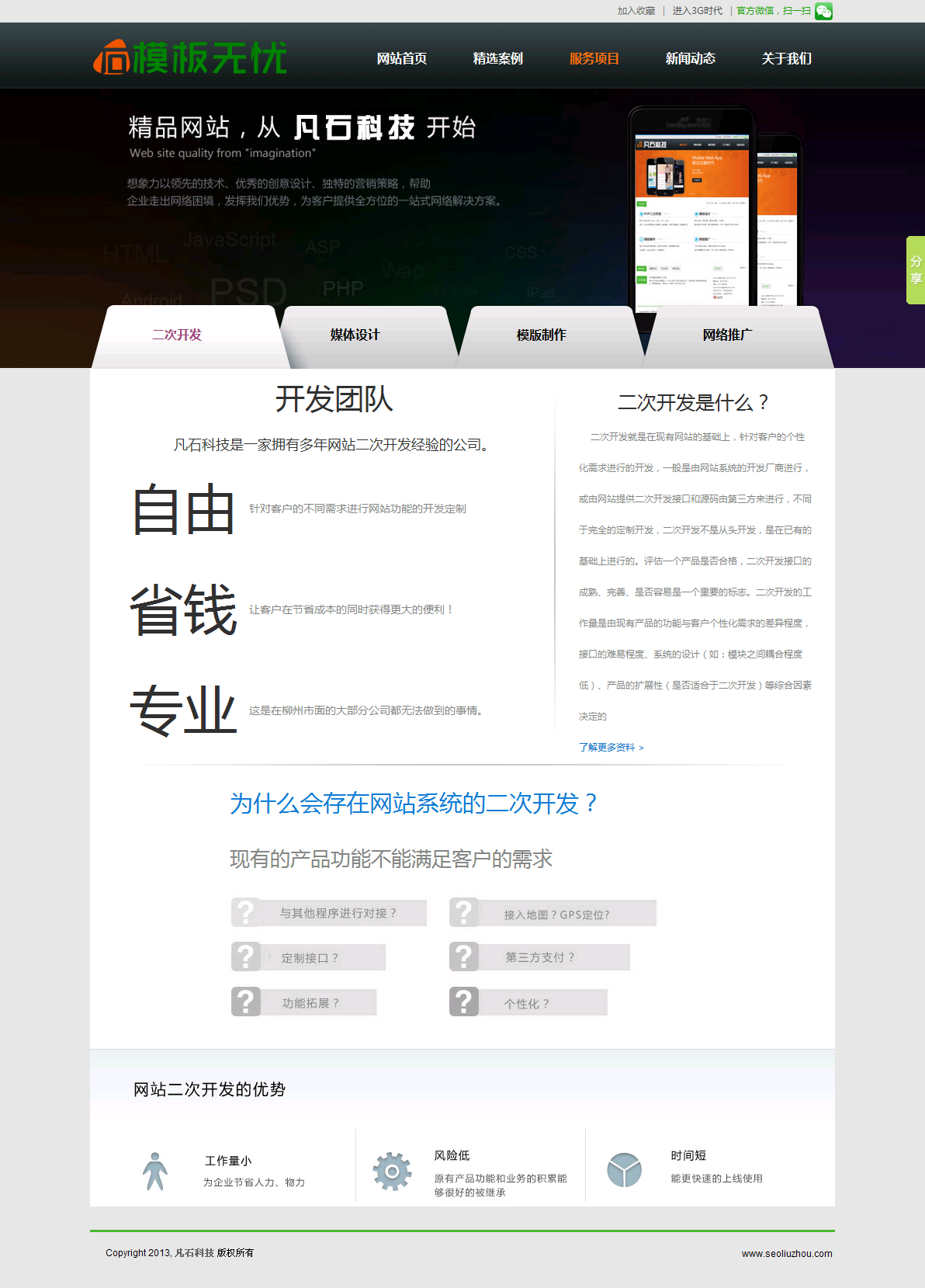The width and height of the screenshot is (925, 1288).
Task: Select the 模版制作 tab
Action: pyautogui.click(x=541, y=335)
